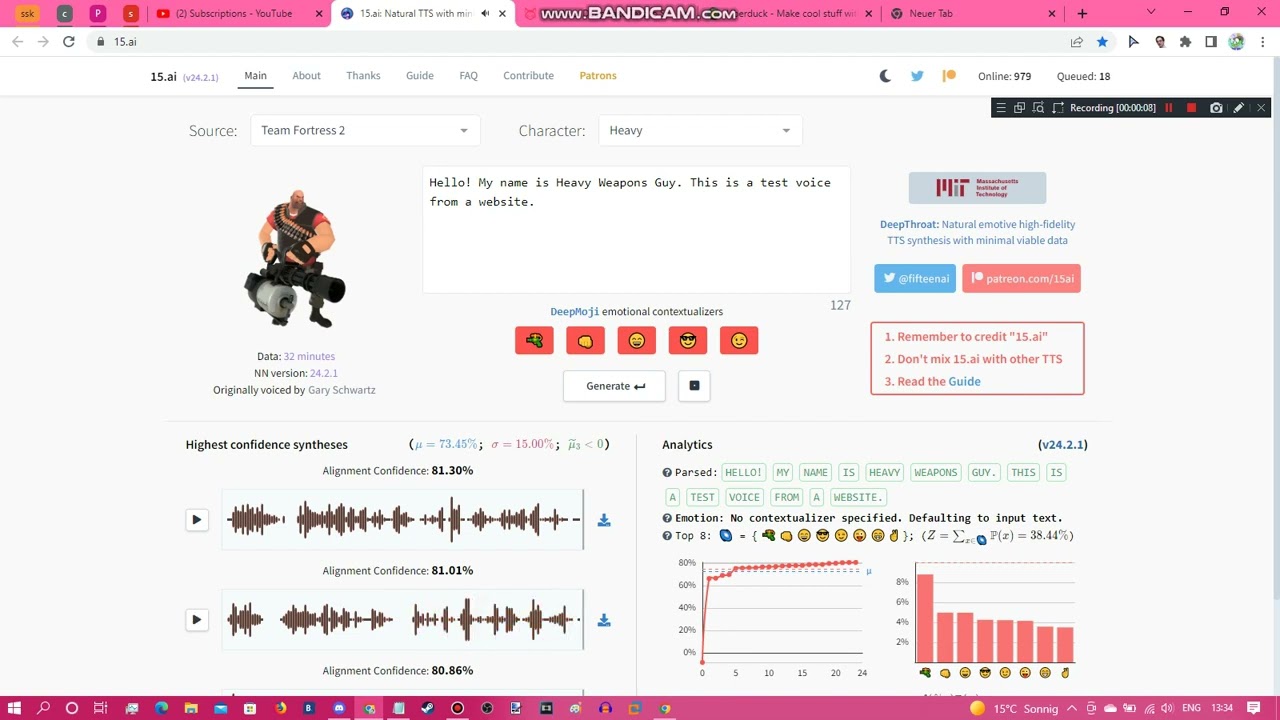Open the patreon.com/15ai button
The image size is (1280, 720).
1021,279
